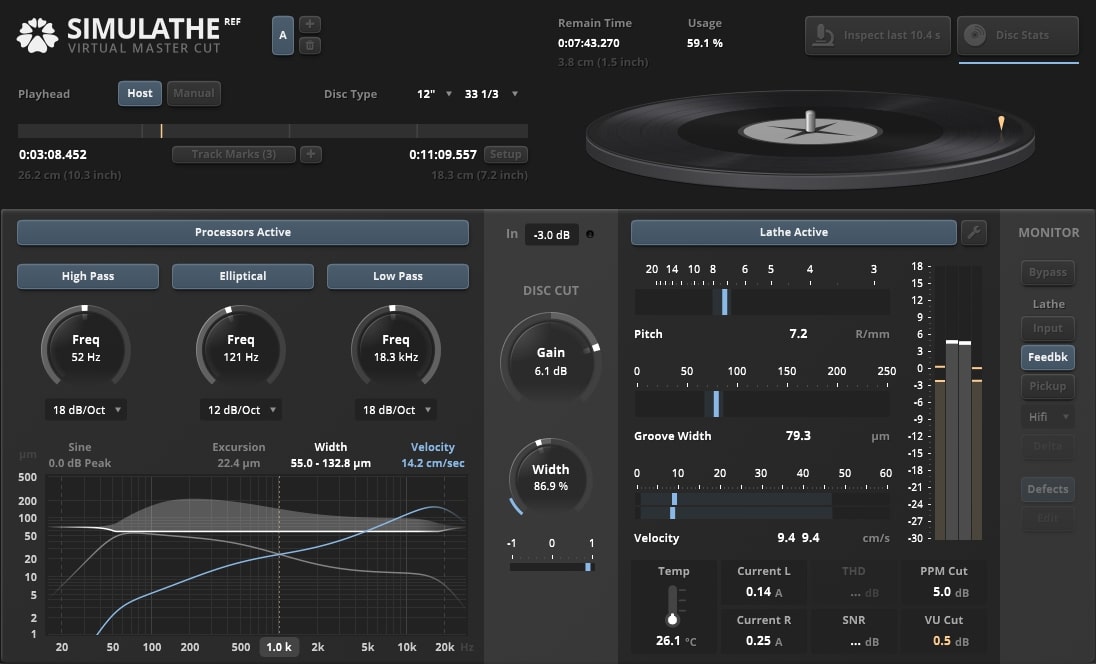Image resolution: width=1096 pixels, height=664 pixels.
Task: Open the Setup panel
Action: tap(505, 154)
